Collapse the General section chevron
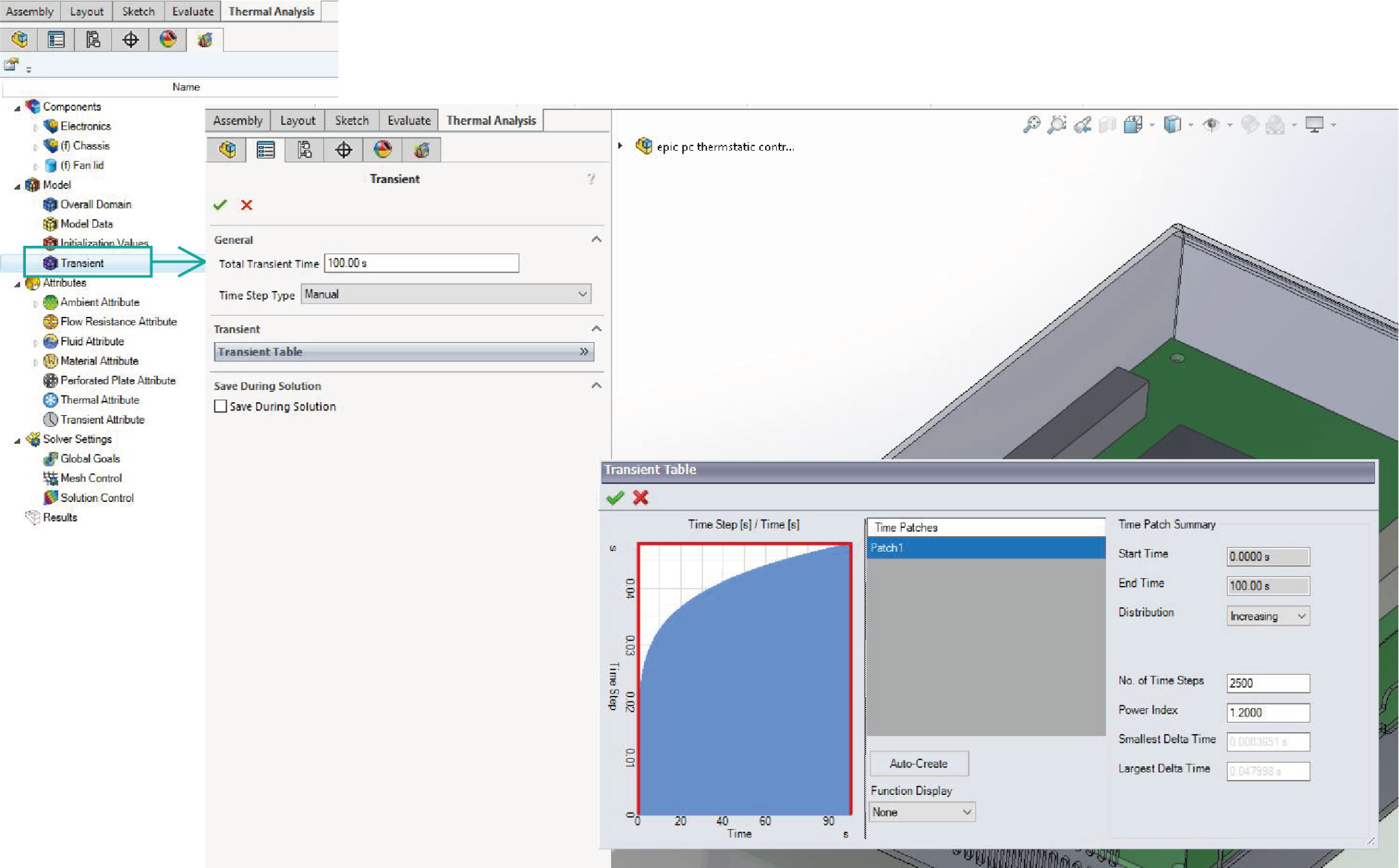 pos(596,240)
